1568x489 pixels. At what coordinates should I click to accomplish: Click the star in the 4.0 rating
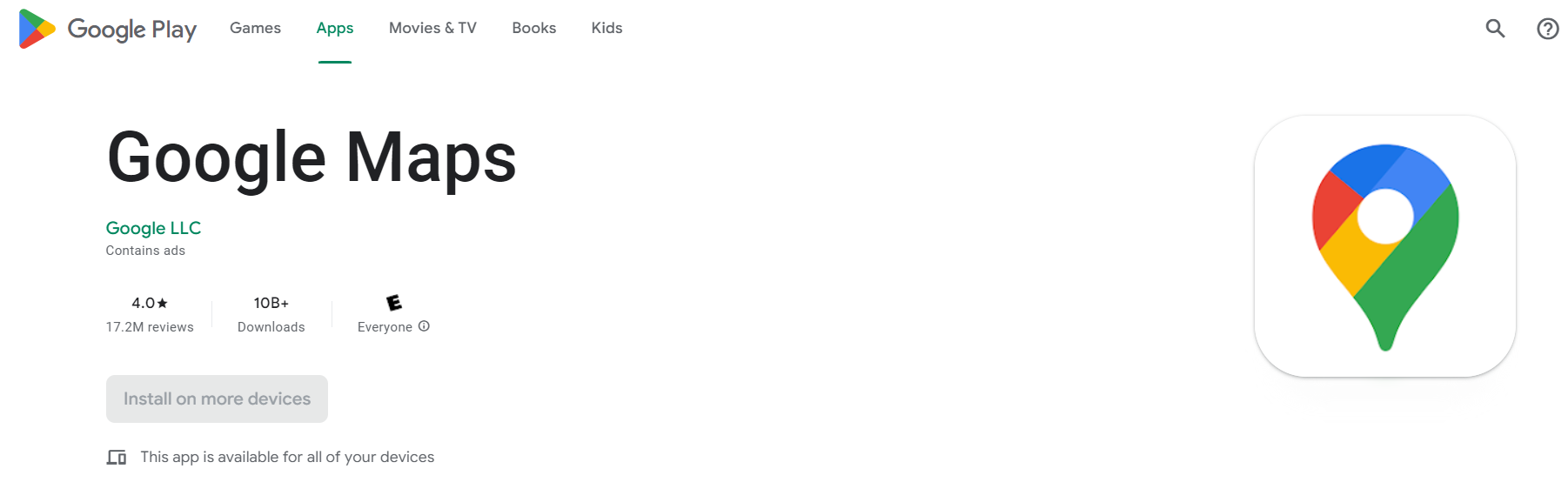163,303
